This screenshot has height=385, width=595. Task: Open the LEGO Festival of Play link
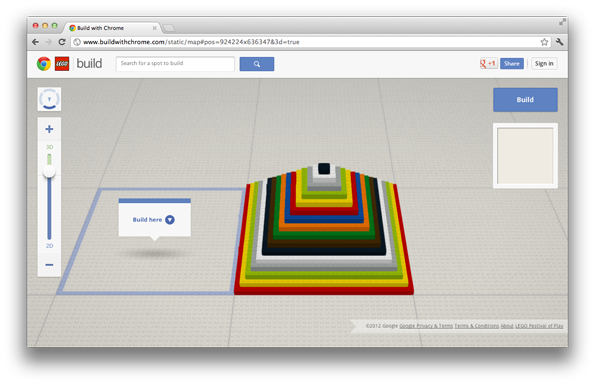539,326
